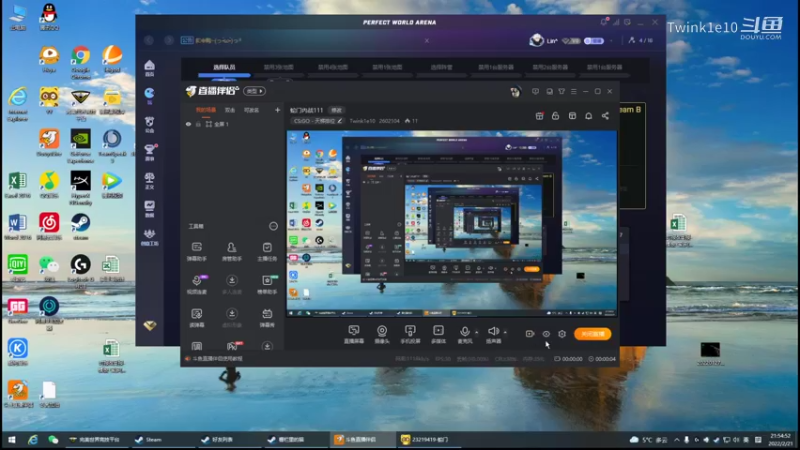Image resolution: width=800 pixels, height=450 pixels.
Task: Open the 斗鱼直播伴侣 taskbar item
Action: point(362,439)
